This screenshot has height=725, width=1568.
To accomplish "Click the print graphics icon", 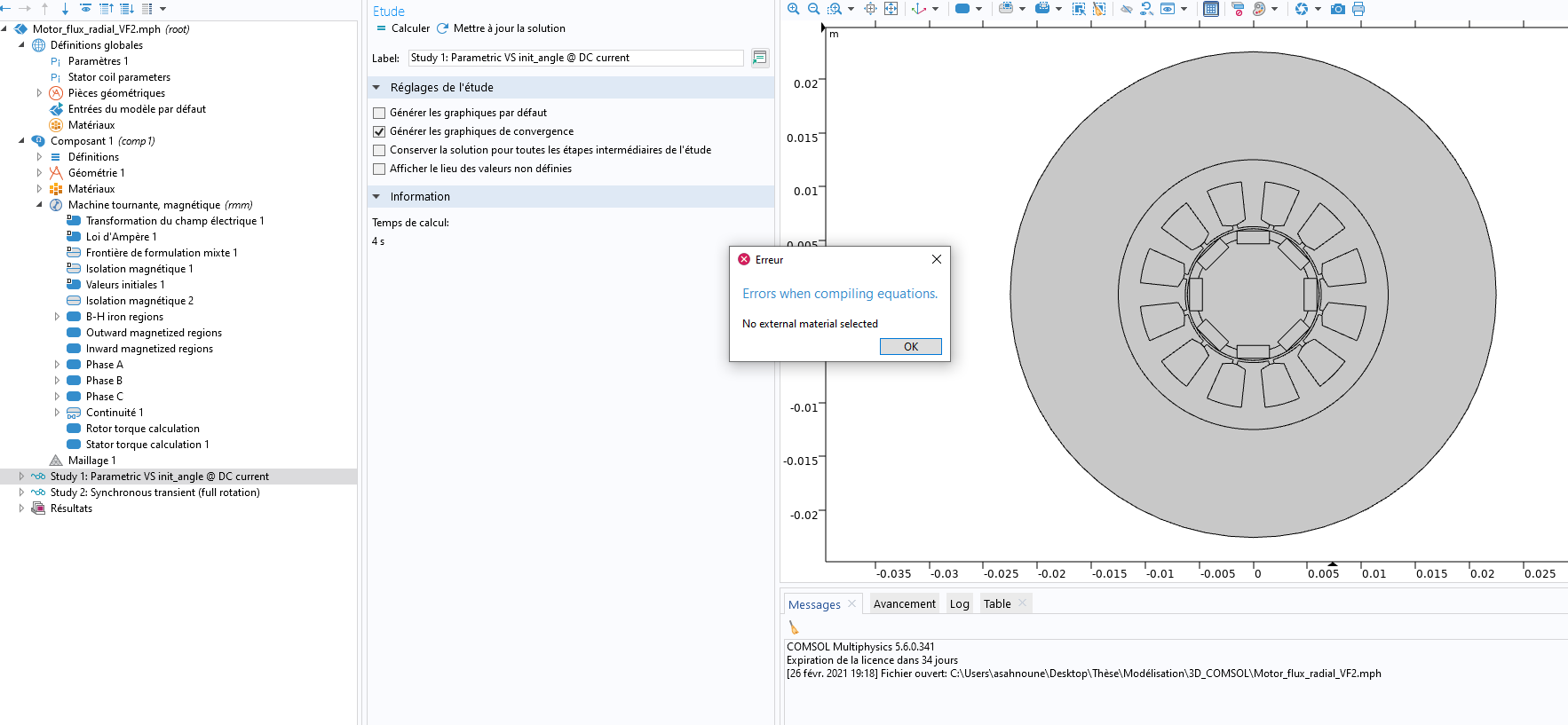I will coord(1358,9).
